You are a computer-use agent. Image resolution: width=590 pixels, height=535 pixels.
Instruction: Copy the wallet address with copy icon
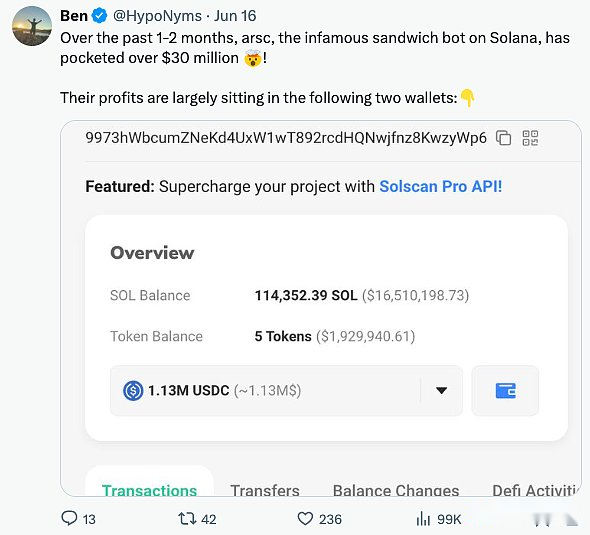click(x=503, y=138)
